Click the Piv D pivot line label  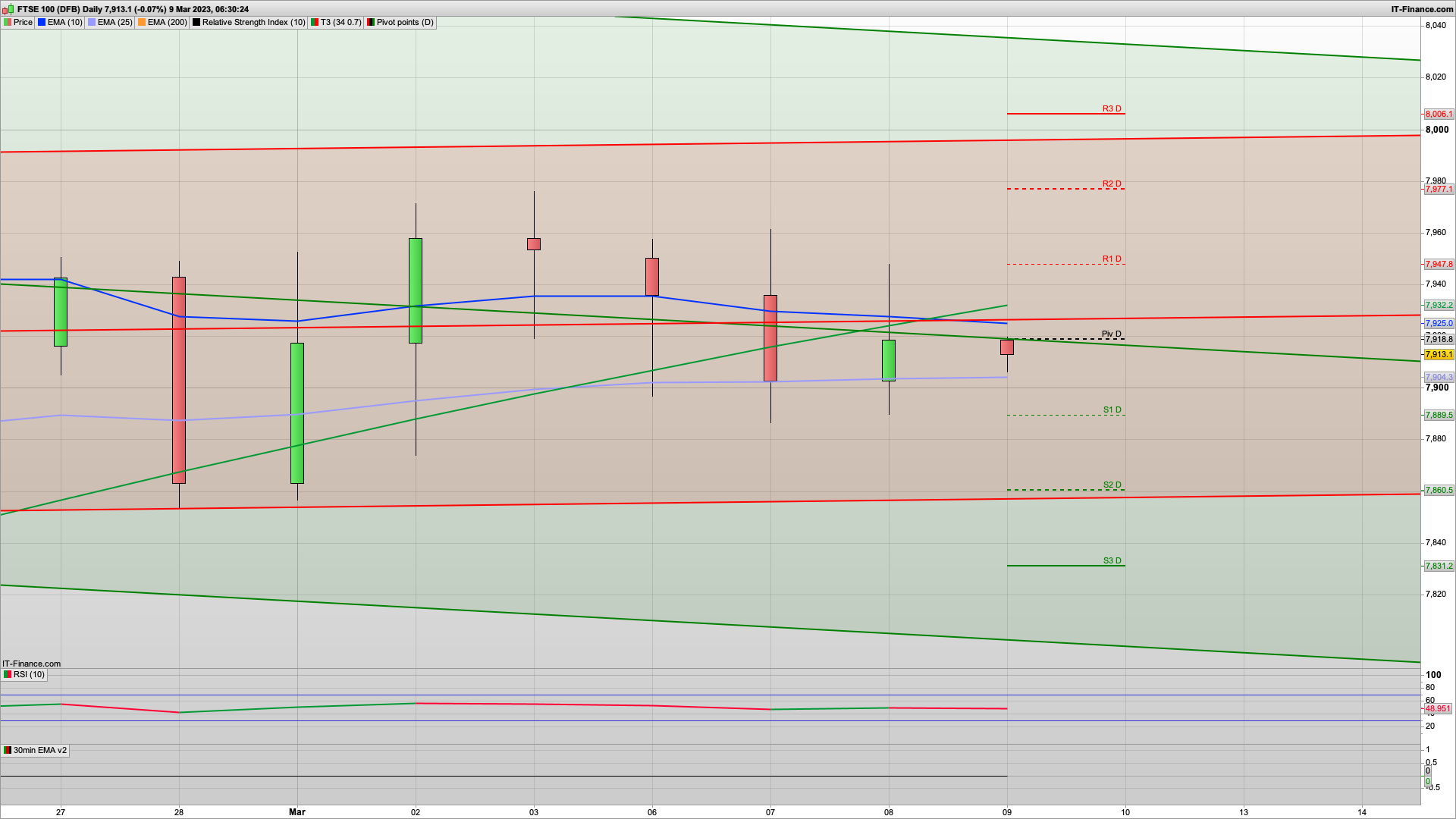tap(1111, 334)
